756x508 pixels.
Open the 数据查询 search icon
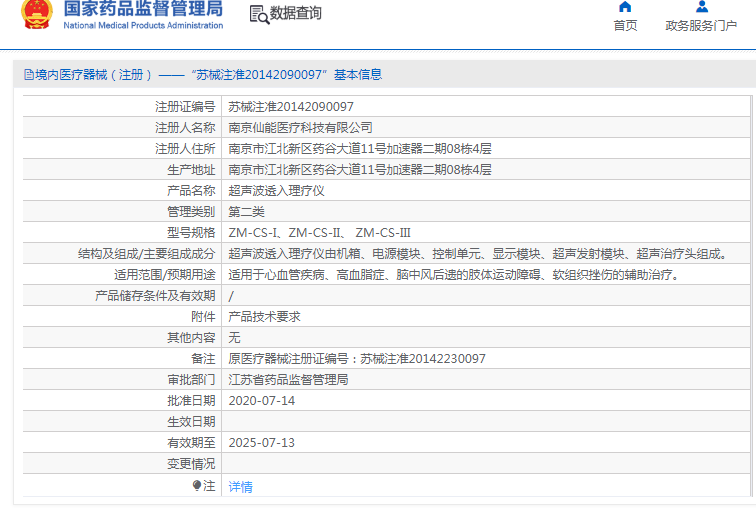pyautogui.click(x=259, y=14)
